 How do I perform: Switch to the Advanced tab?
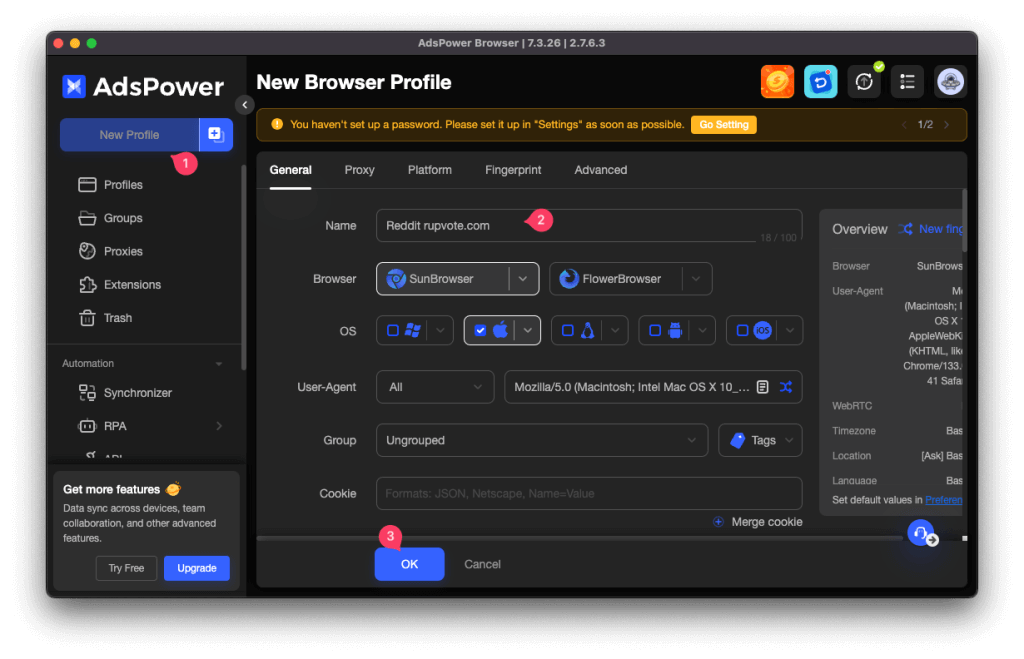click(601, 170)
